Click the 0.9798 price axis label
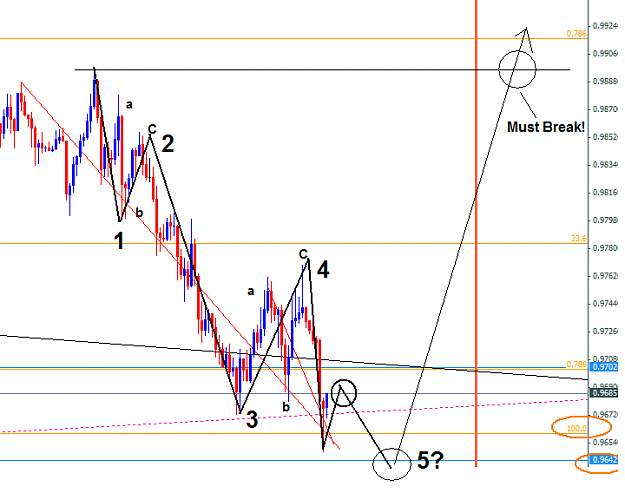Screen dimensions: 625x493 605,220
